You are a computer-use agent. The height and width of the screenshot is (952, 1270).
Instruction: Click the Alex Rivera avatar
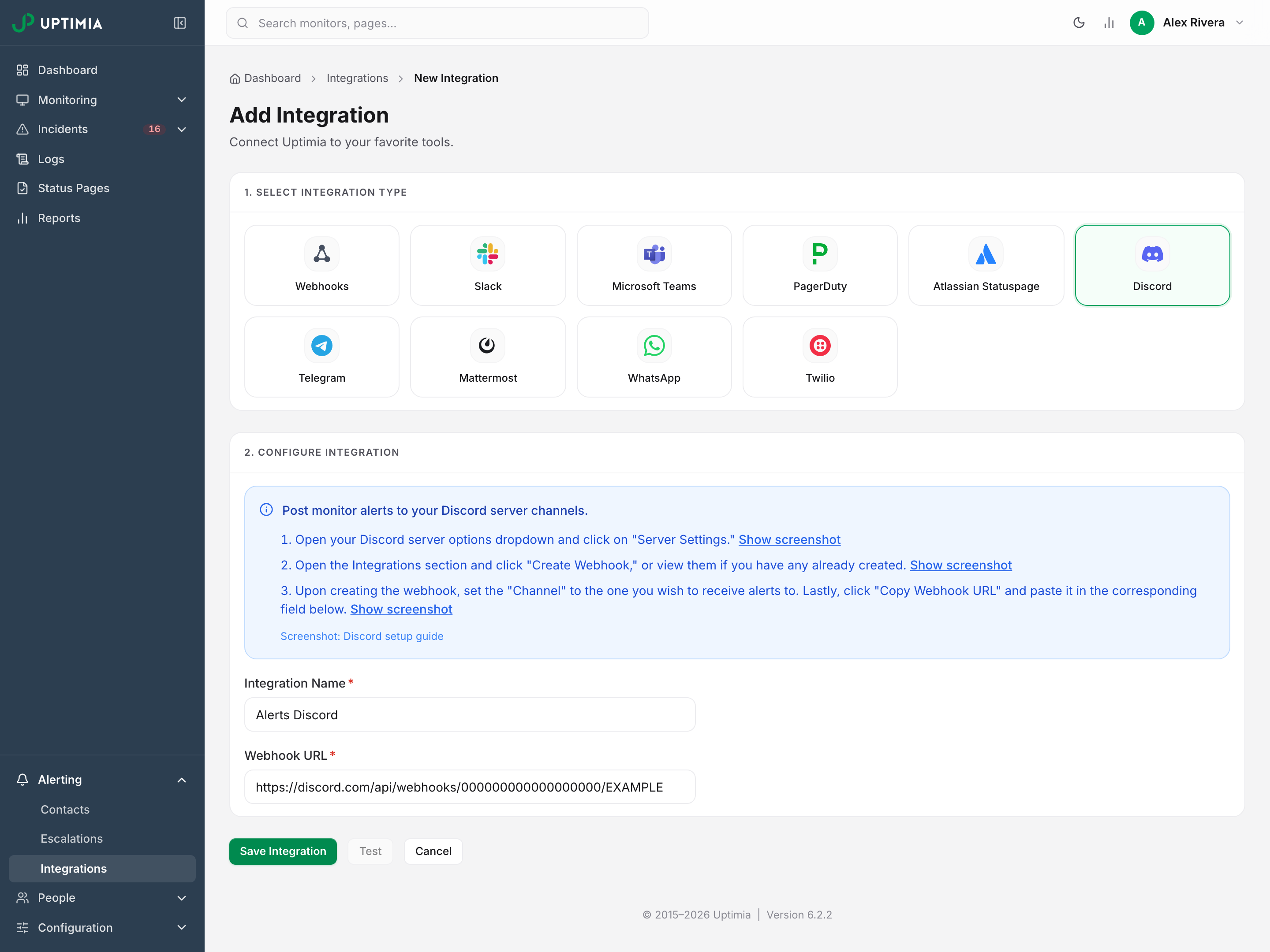[1141, 23]
